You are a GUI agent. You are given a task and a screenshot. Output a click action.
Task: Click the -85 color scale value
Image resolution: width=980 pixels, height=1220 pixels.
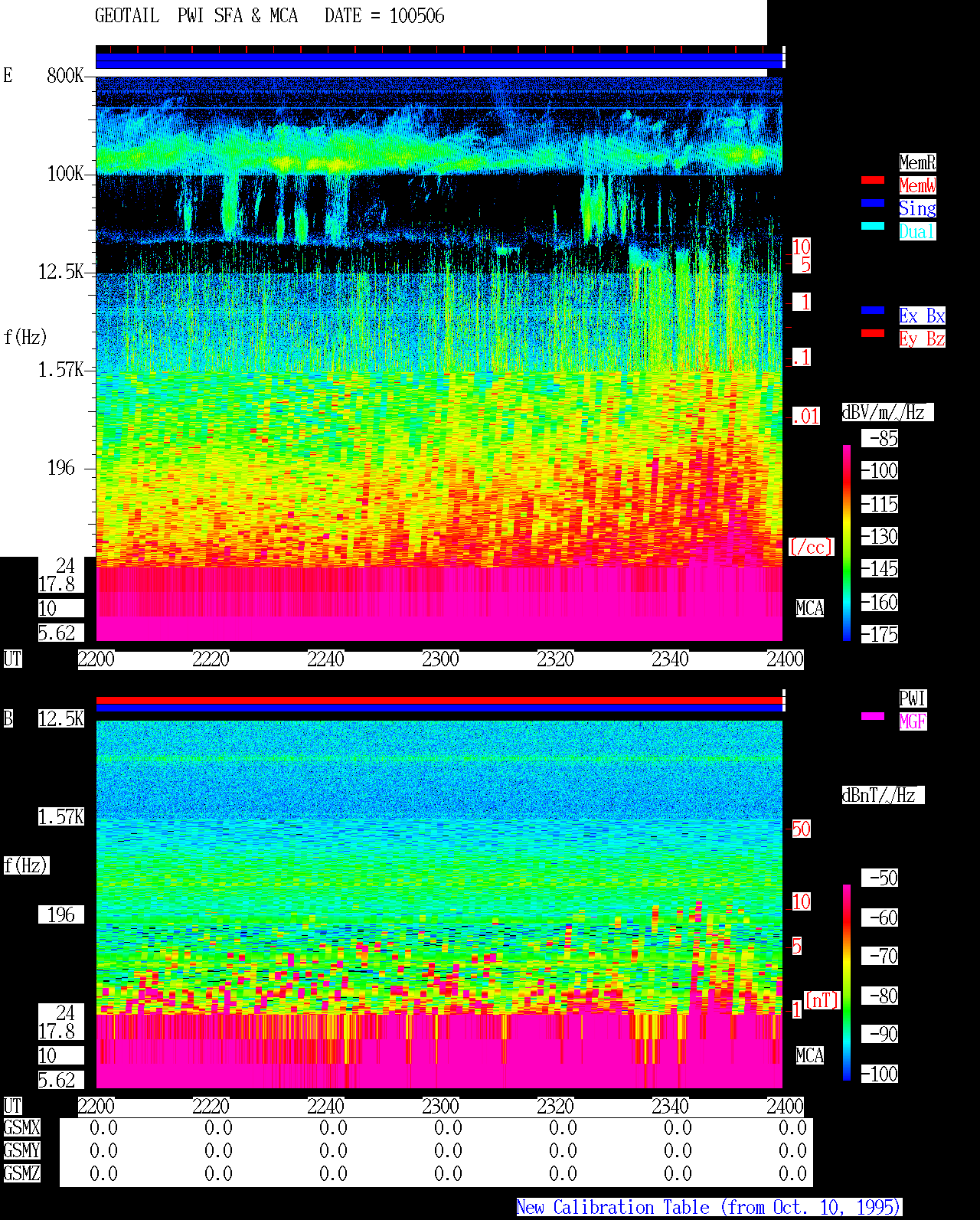880,438
